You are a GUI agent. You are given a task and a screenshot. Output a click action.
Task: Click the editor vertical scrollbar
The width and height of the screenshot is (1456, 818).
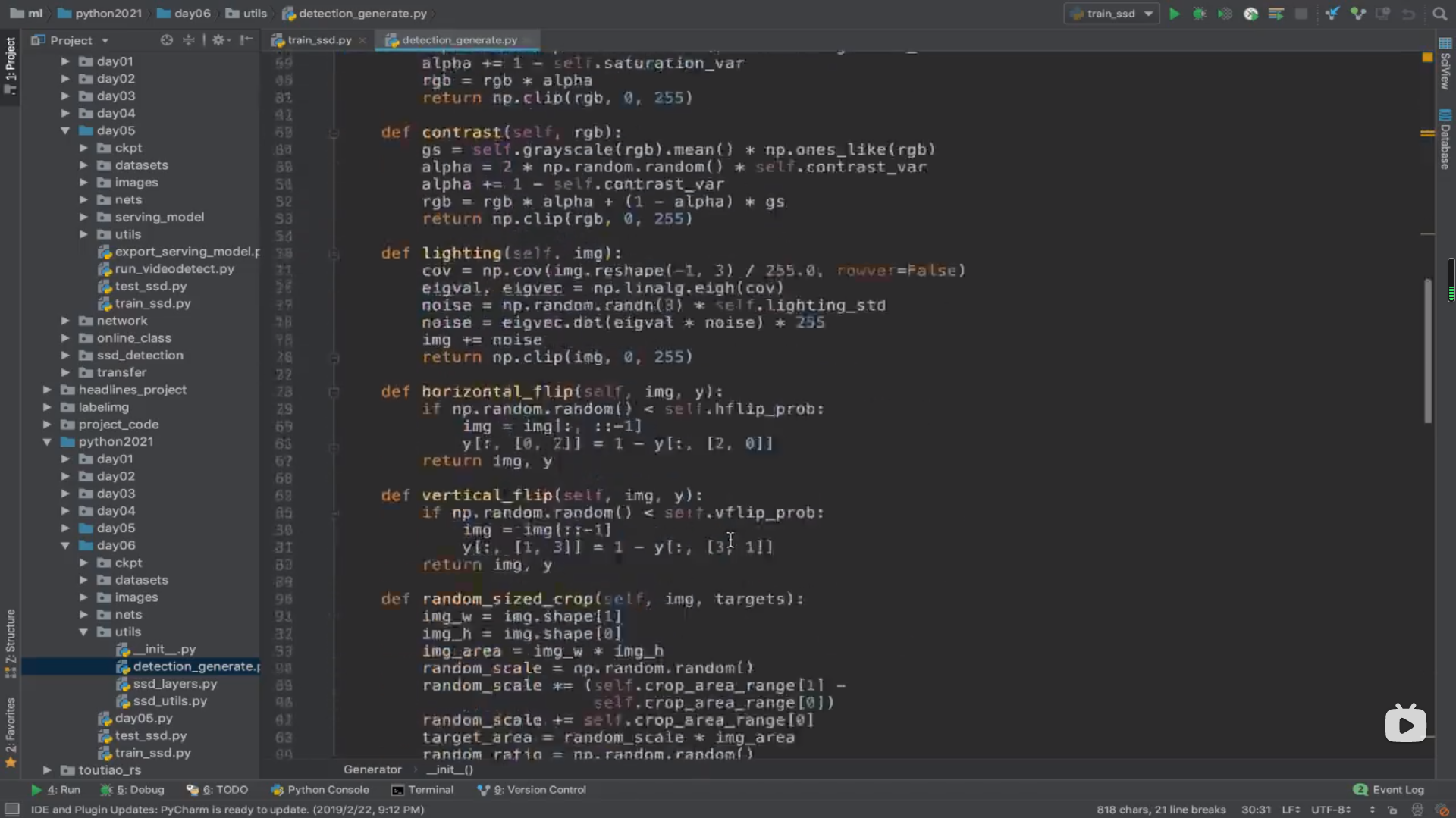tap(1428, 350)
